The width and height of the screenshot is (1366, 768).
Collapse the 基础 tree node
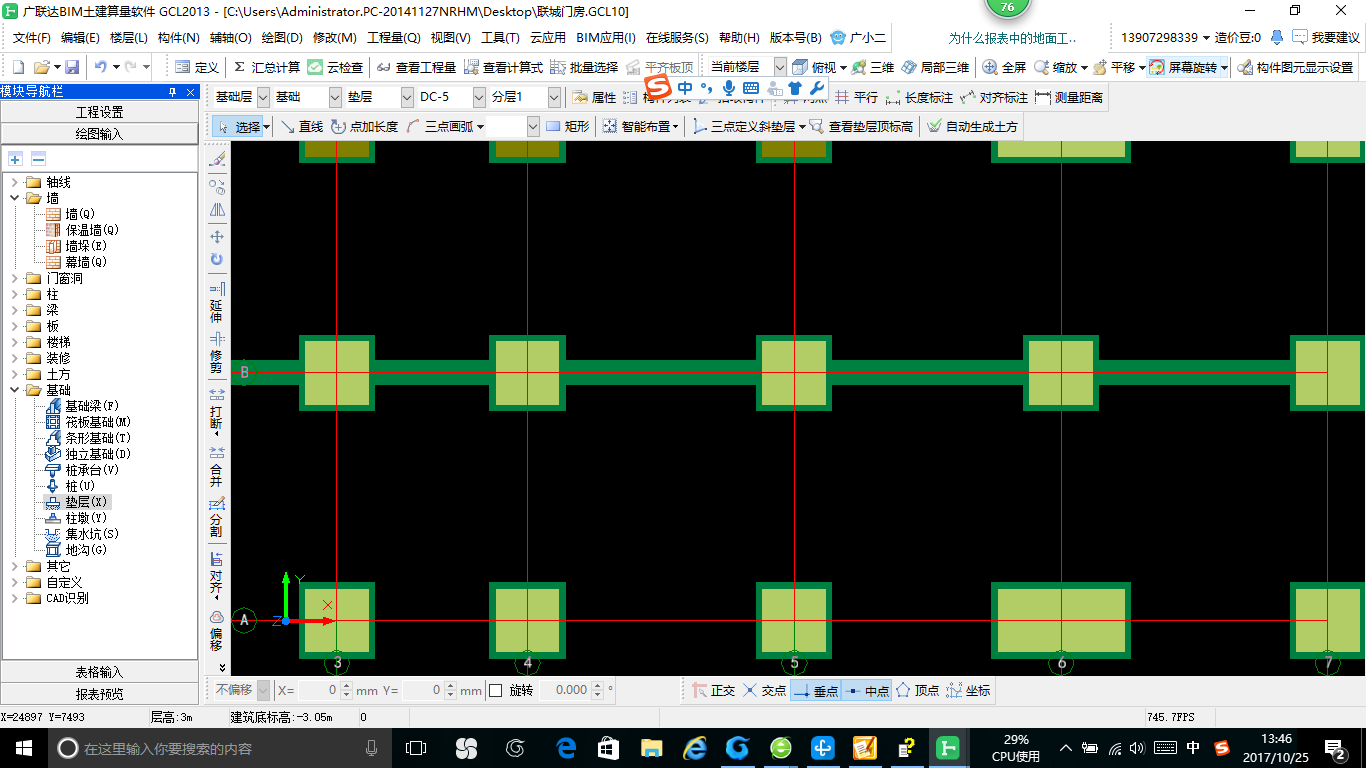click(x=14, y=390)
